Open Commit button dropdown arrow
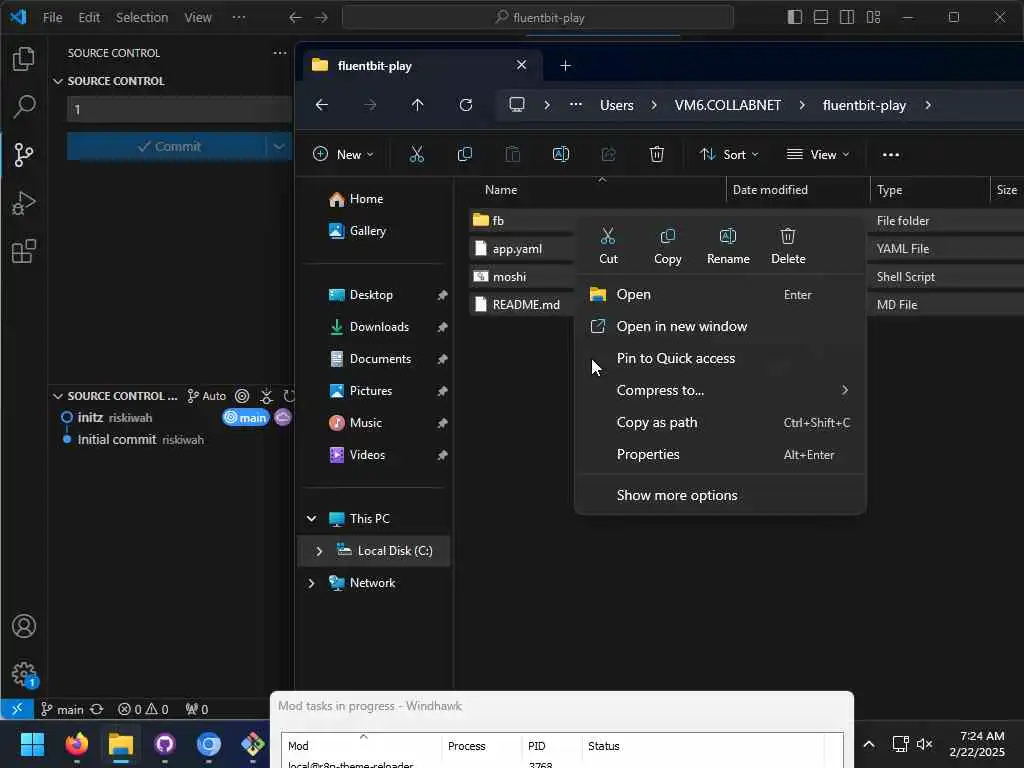Screen dimensions: 1024x768 point(279,146)
